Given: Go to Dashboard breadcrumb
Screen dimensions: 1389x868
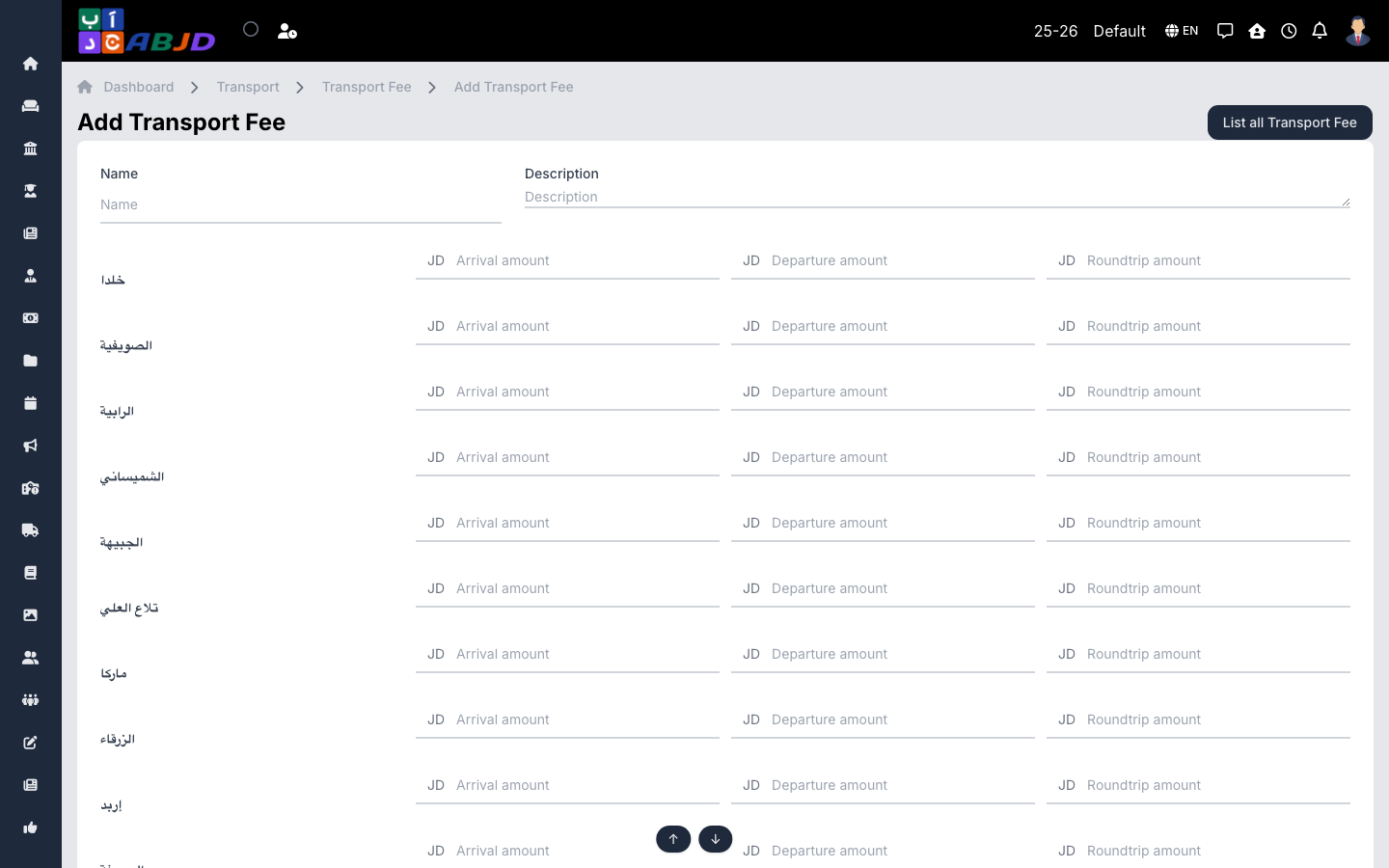Looking at the screenshot, I should pos(139,87).
